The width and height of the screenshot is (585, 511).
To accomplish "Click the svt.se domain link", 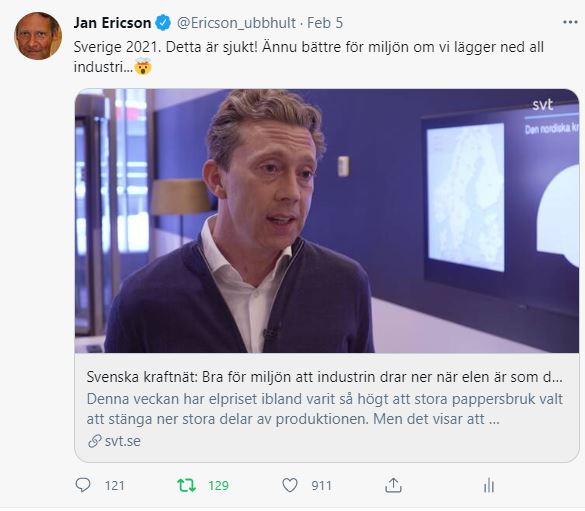I will (123, 441).
